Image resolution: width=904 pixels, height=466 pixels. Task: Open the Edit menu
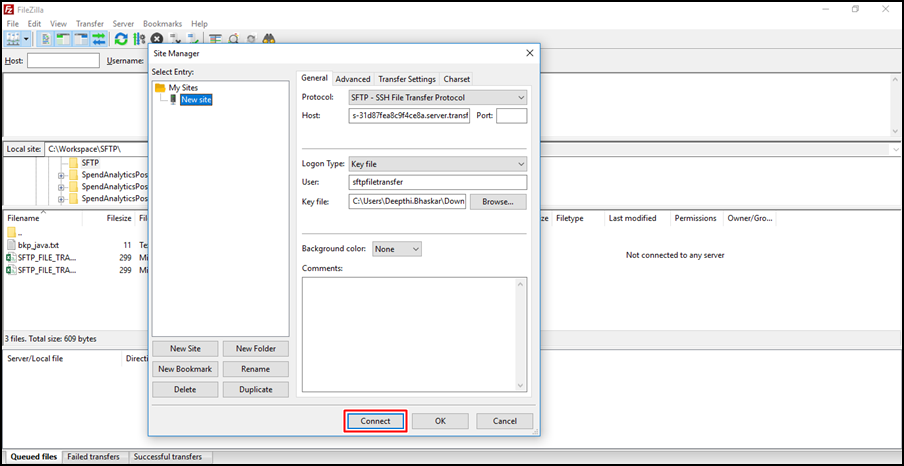[34, 24]
